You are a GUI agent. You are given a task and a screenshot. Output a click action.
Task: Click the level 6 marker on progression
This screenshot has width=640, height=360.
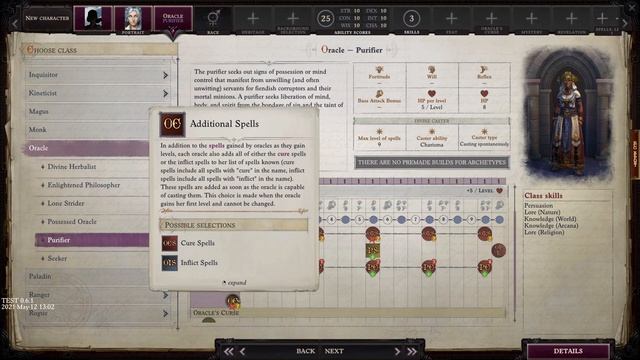387,220
